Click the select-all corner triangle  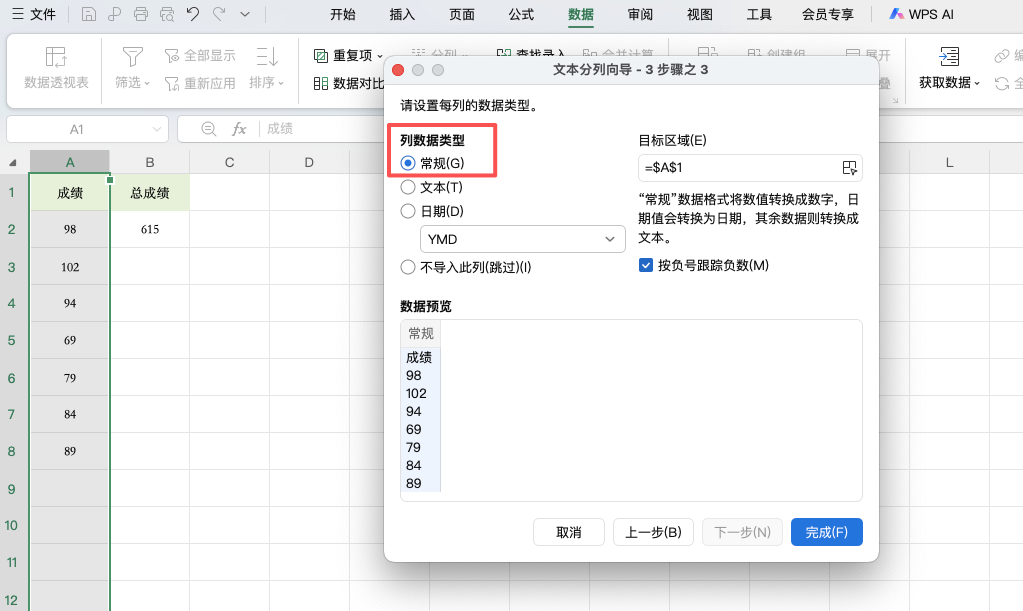[12, 162]
